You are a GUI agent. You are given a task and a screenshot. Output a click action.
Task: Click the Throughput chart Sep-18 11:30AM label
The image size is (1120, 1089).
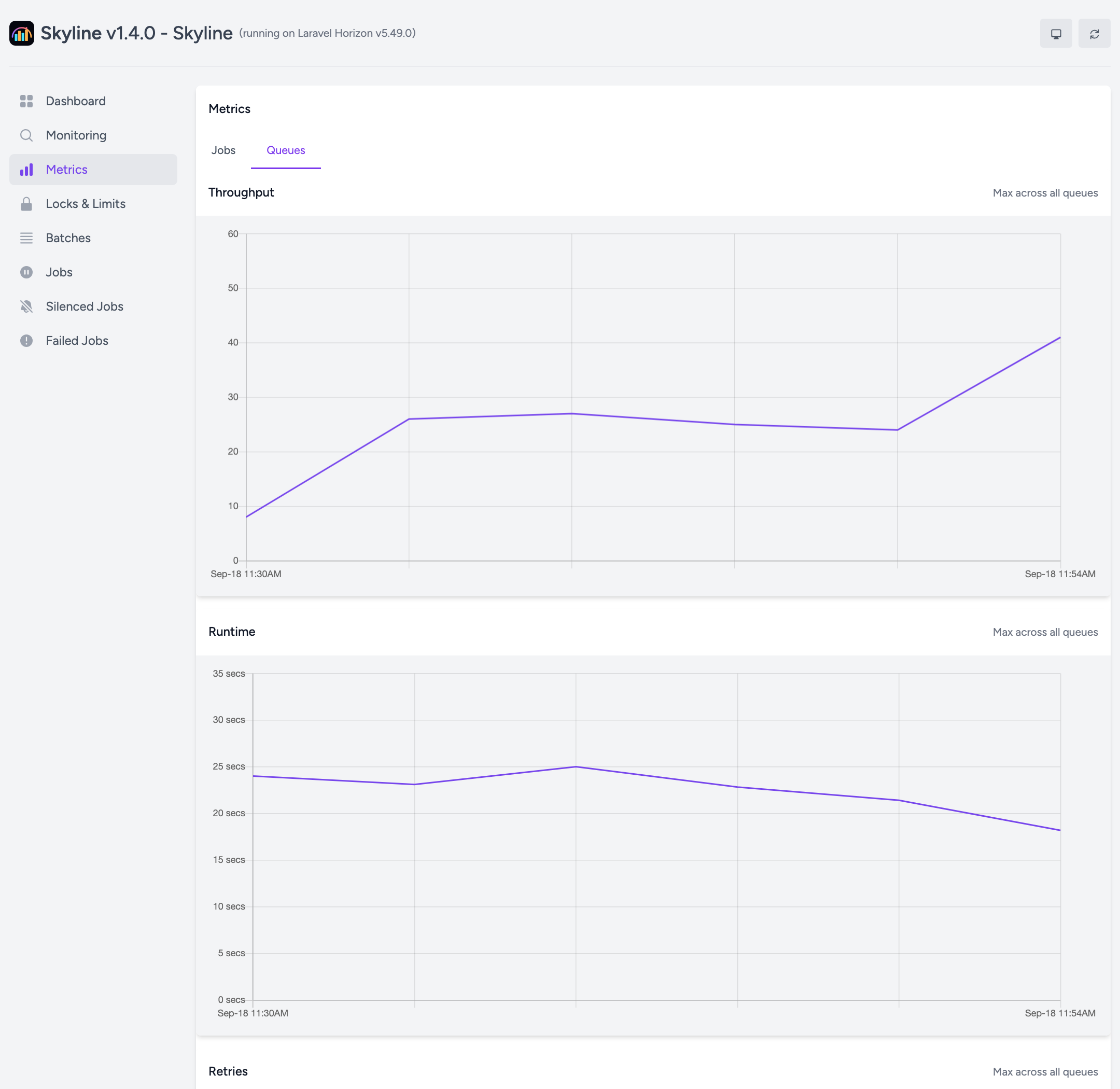[246, 574]
